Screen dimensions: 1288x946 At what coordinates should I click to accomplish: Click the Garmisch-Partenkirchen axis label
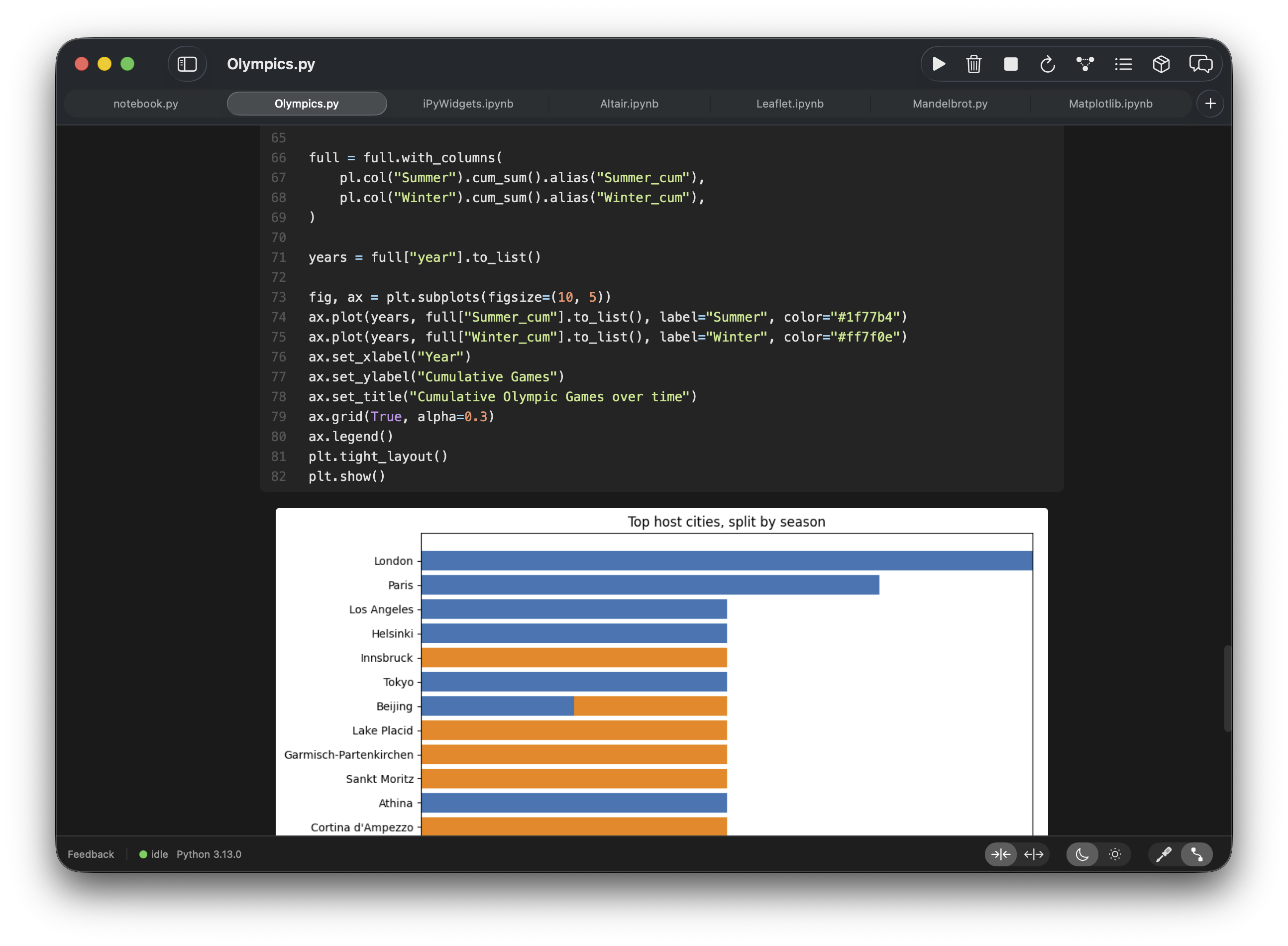point(348,755)
